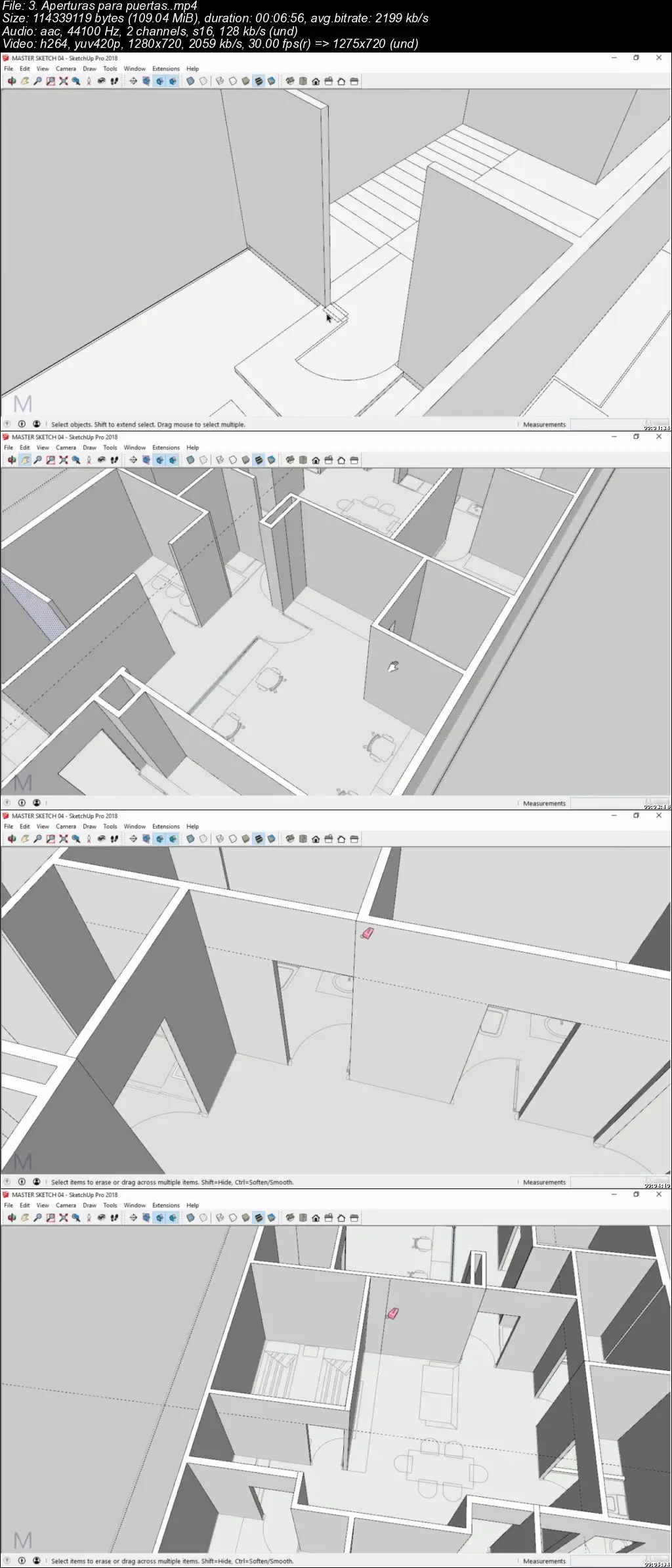The height and width of the screenshot is (1568, 672).
Task: Open the Extensions menu in the bottom frame
Action: pos(166,1205)
